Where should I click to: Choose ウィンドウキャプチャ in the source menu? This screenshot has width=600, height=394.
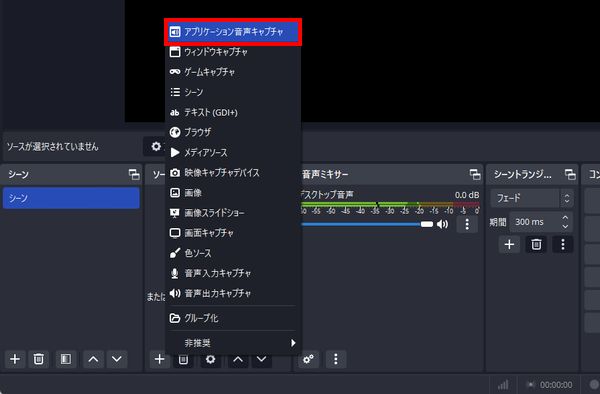[x=233, y=52]
